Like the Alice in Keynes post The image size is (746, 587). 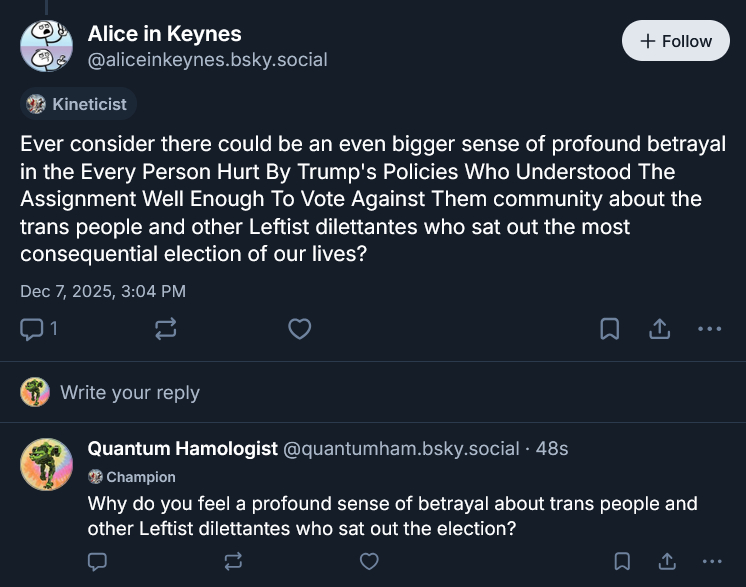point(299,328)
